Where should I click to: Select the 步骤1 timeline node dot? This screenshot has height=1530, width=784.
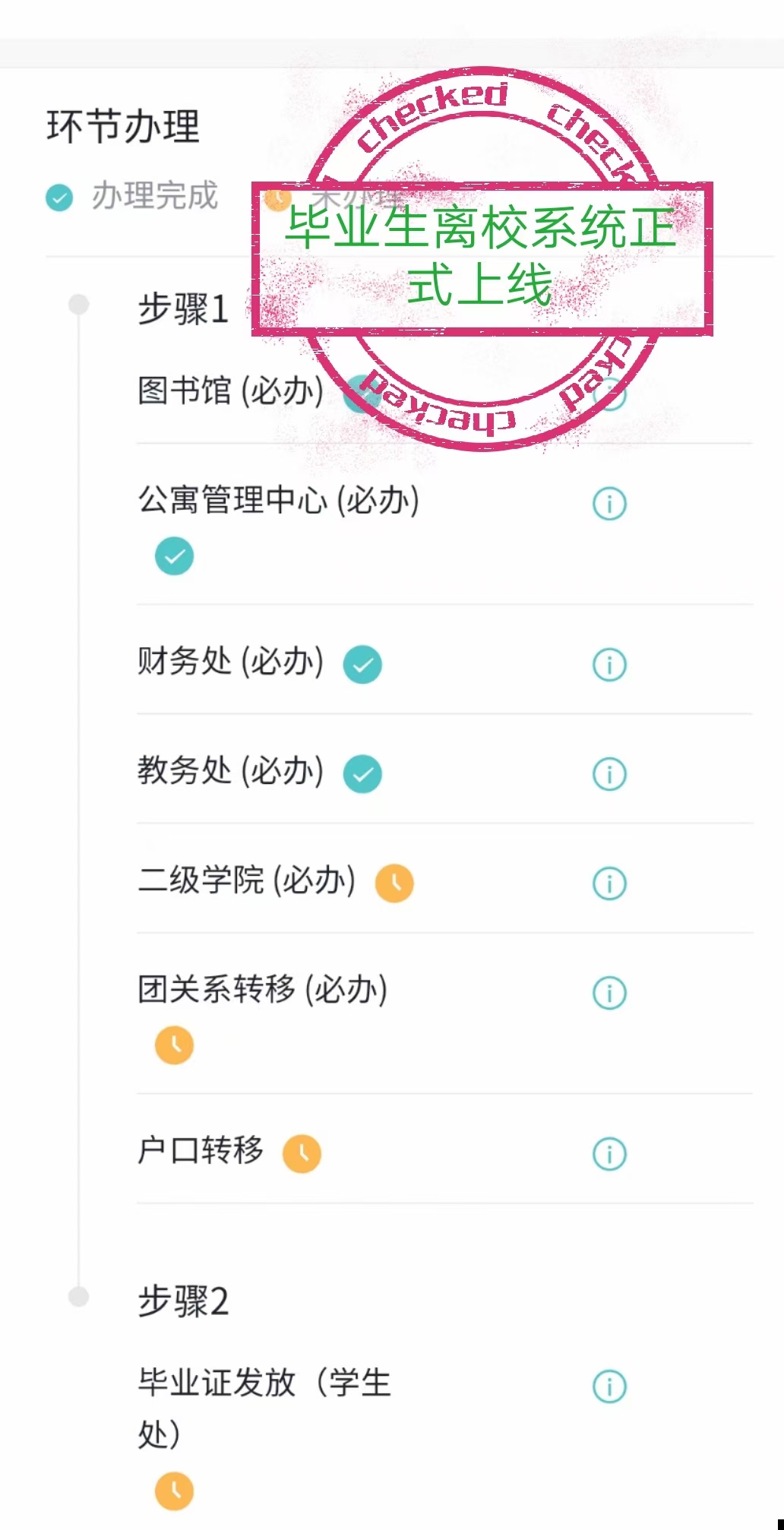tap(78, 305)
